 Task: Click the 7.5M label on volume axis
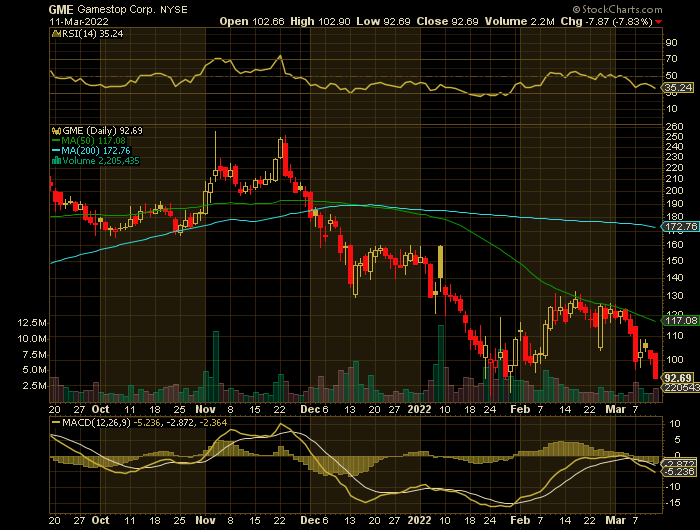[x=35, y=355]
